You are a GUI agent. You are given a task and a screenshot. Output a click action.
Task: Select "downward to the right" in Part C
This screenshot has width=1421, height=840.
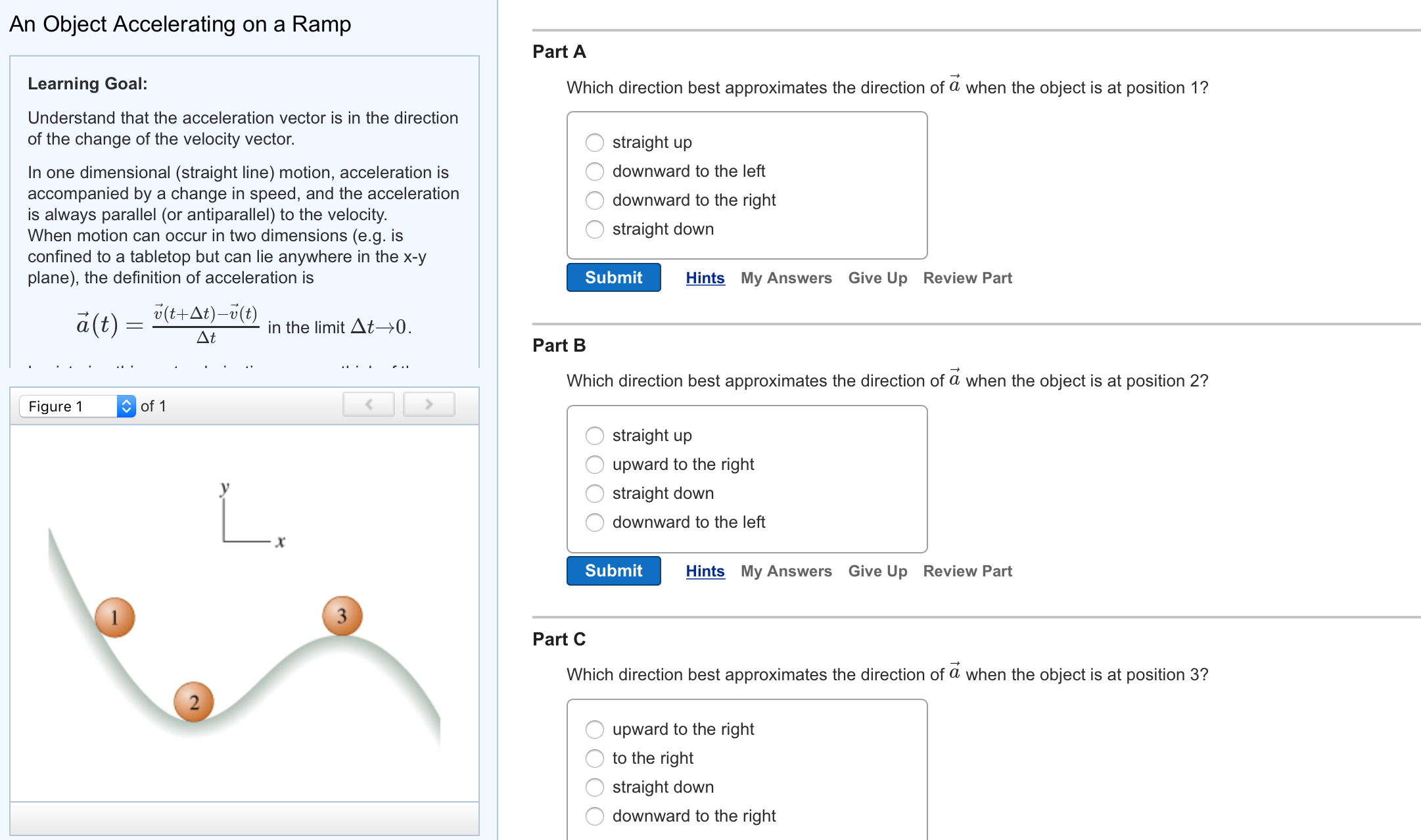[x=594, y=816]
